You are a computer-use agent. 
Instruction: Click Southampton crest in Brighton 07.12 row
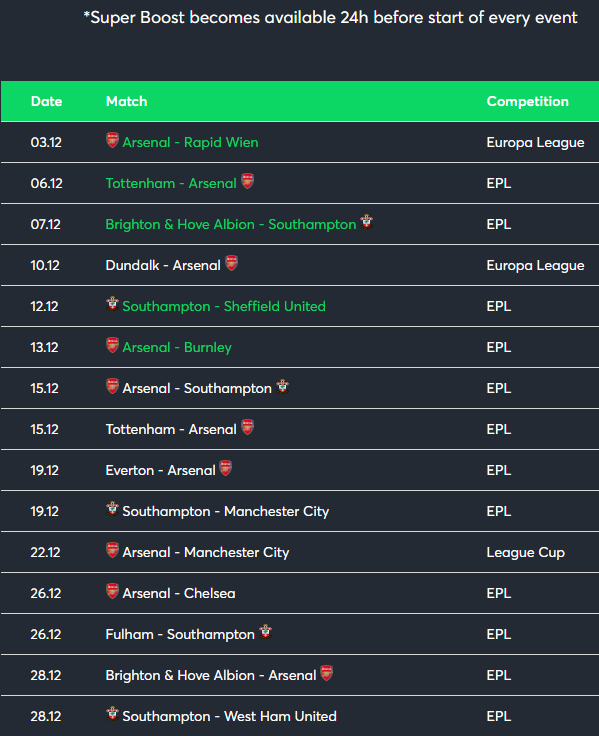pos(367,221)
